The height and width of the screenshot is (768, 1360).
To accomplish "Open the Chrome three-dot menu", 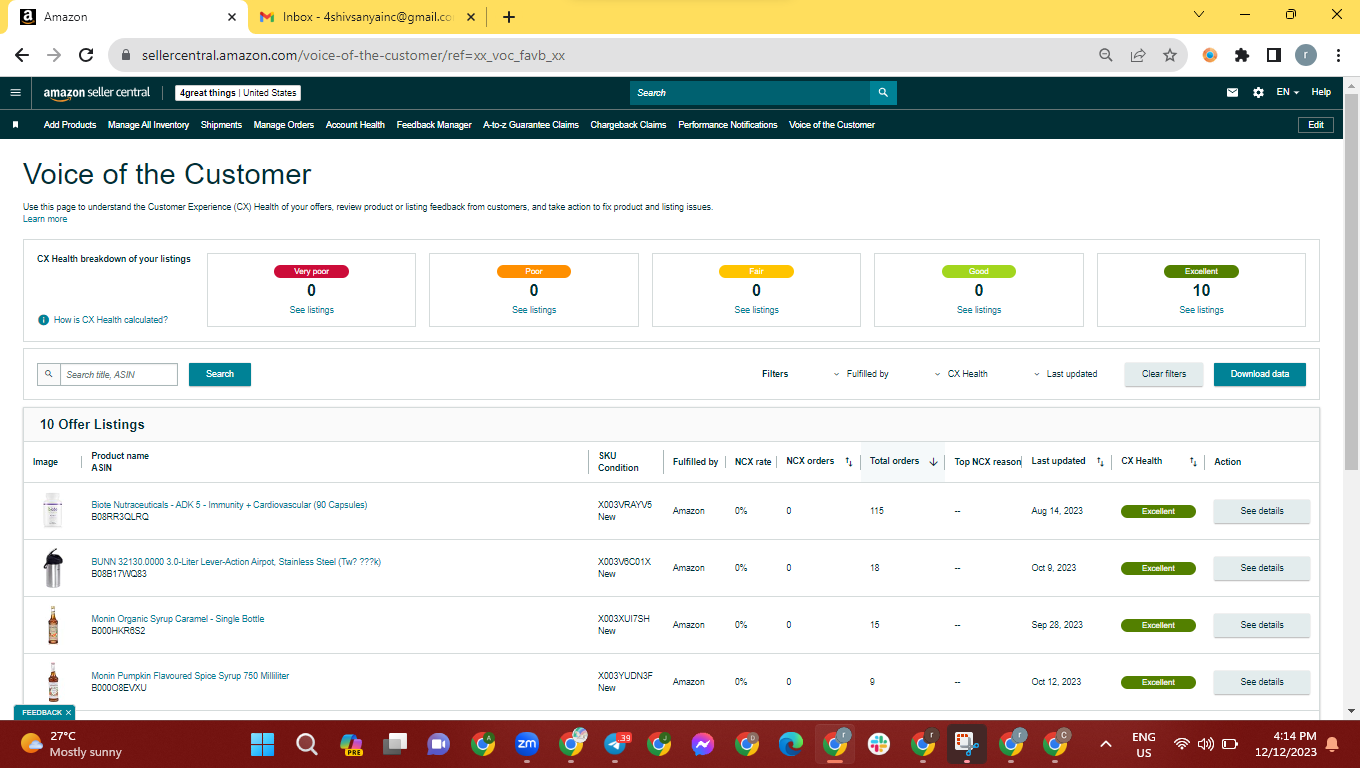I will point(1338,55).
